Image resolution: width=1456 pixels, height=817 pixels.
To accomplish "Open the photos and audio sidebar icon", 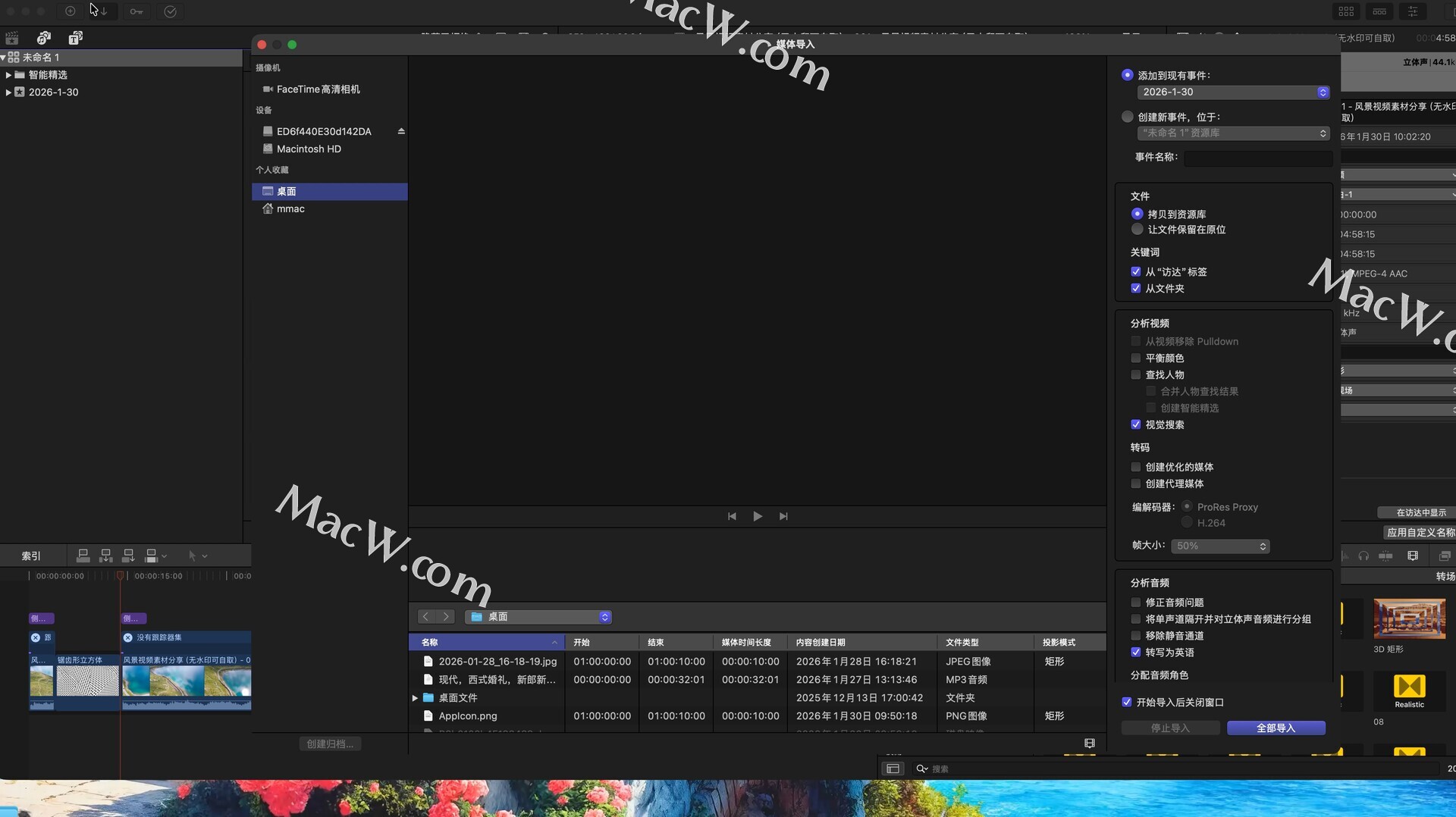I will point(44,38).
